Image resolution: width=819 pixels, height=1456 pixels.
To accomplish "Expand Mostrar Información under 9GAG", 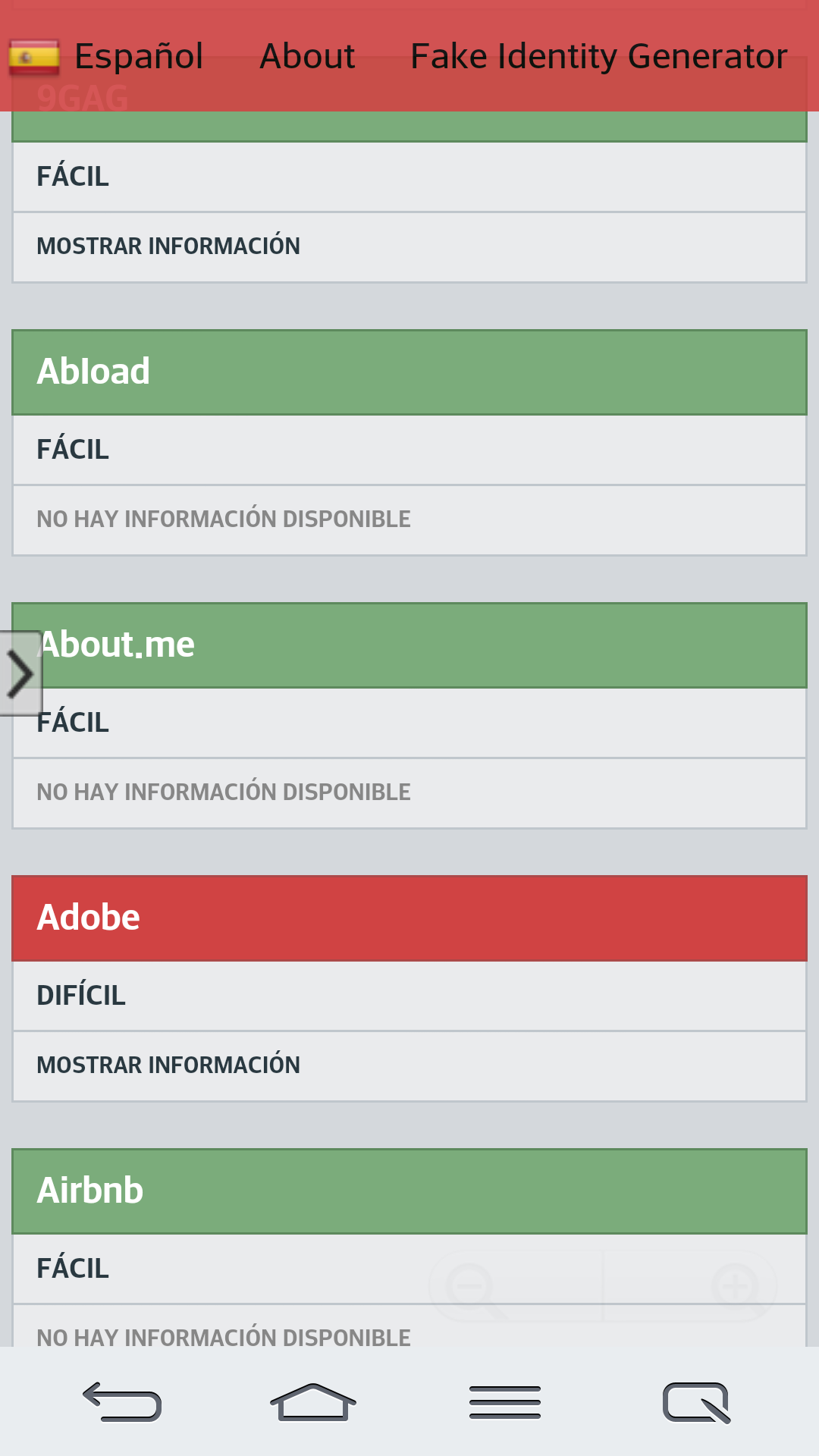I will [168, 246].
